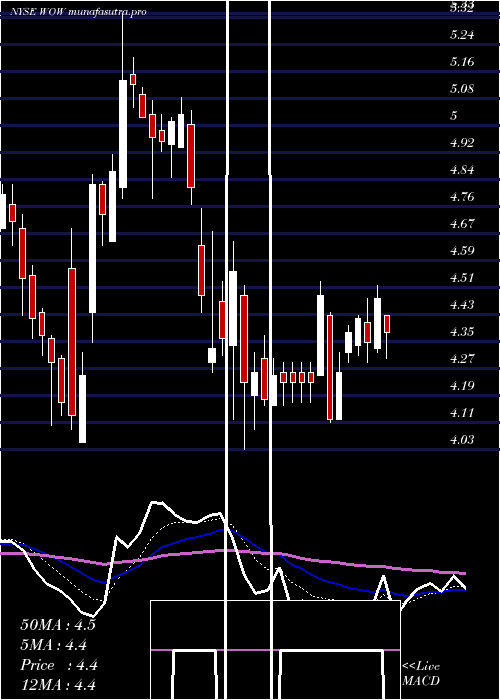Click the 5.08 price axis value

(x=462, y=89)
